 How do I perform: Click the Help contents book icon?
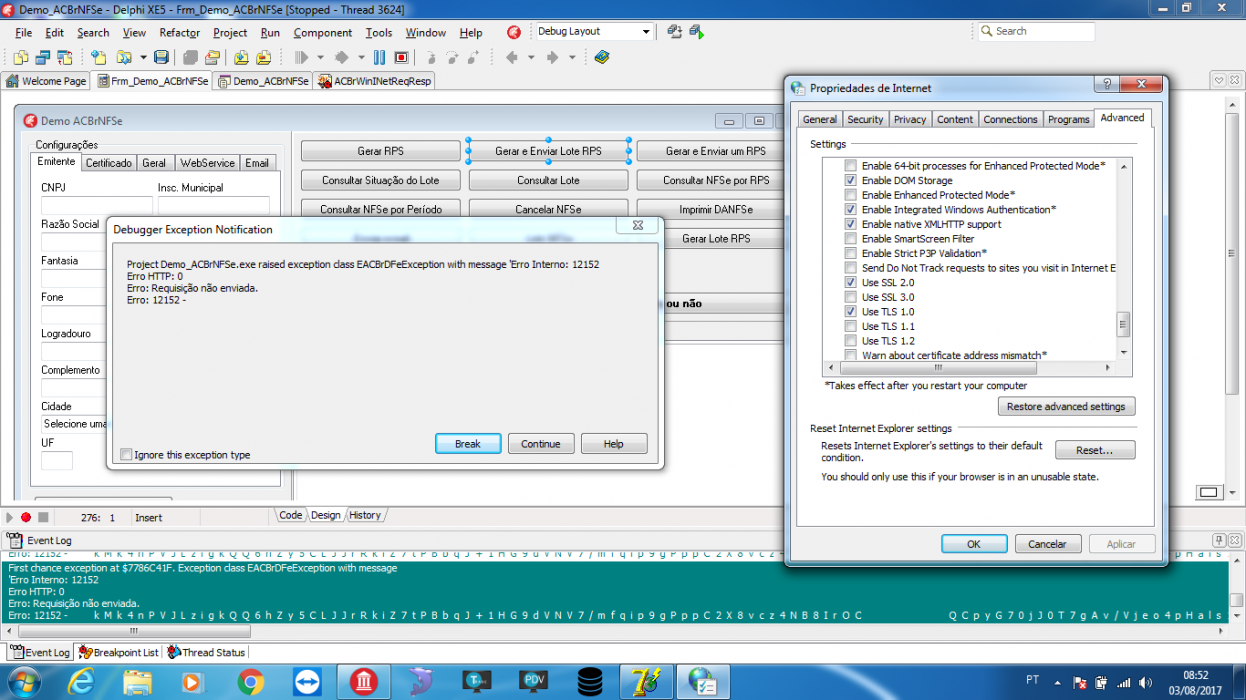click(x=602, y=57)
